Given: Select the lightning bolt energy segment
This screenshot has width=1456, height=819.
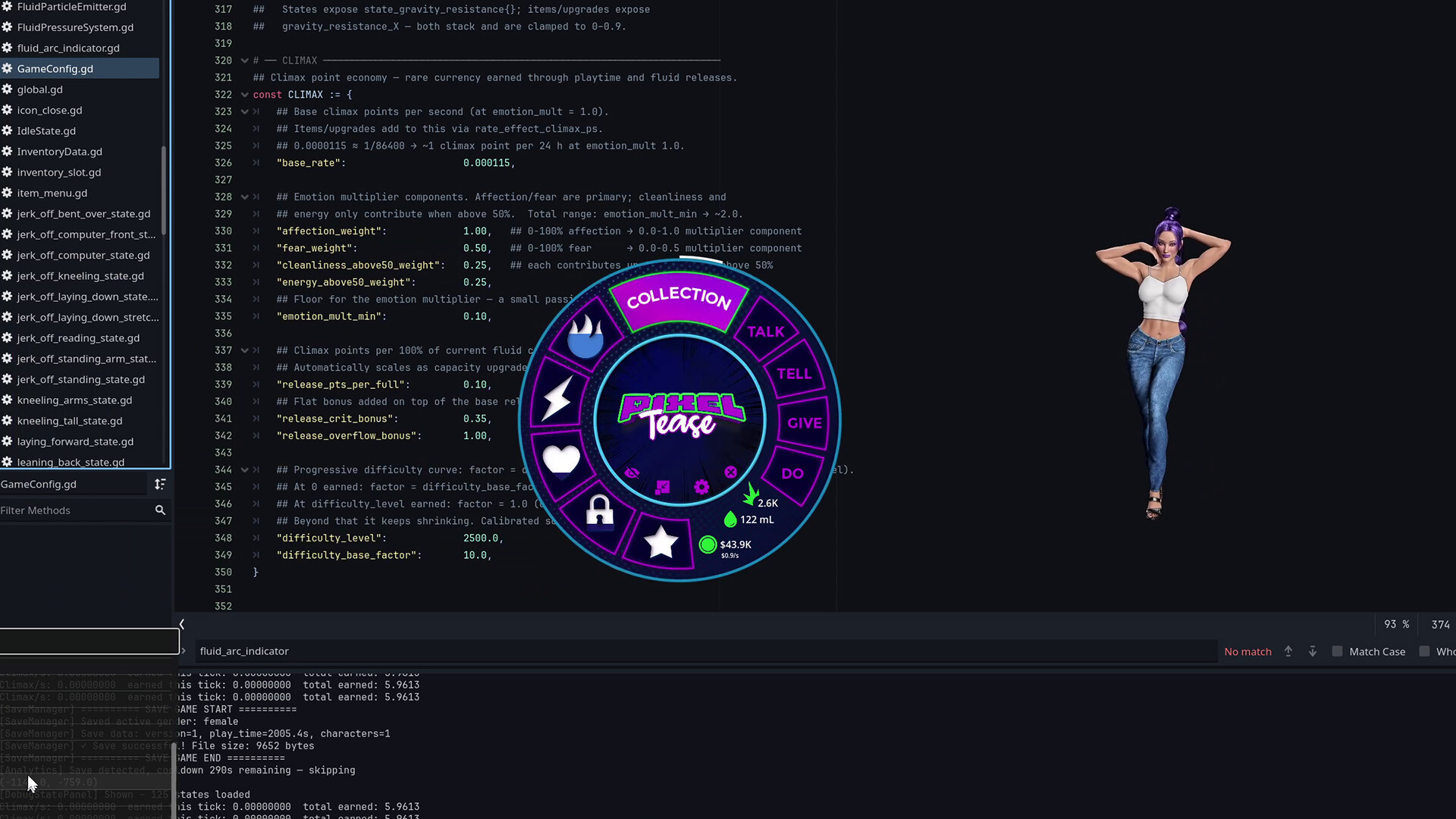Looking at the screenshot, I should (557, 398).
